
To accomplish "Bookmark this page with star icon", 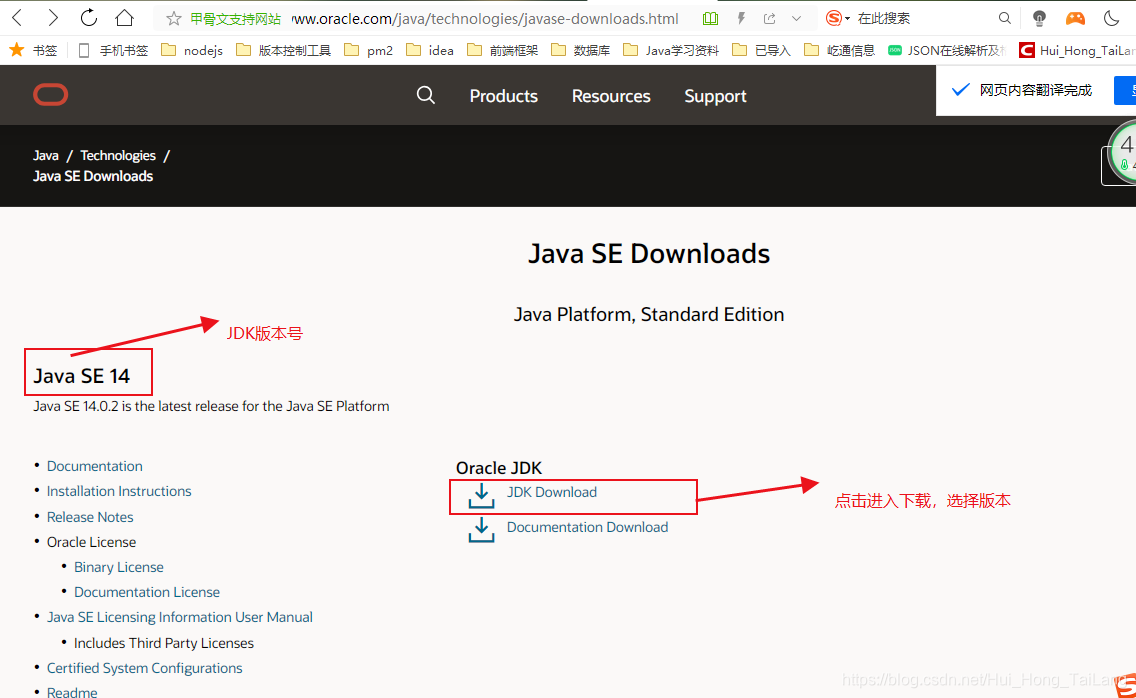I will coord(173,19).
